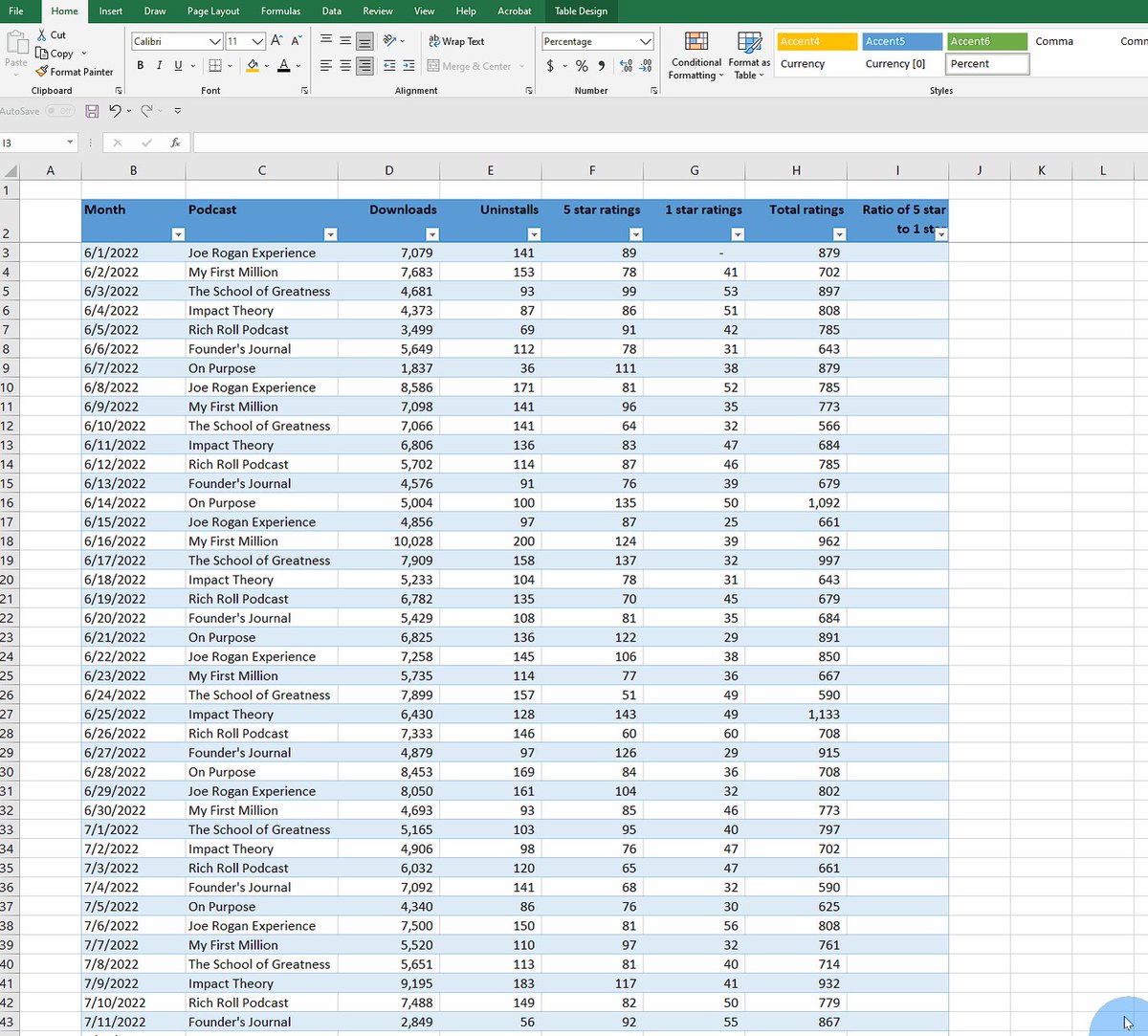Toggle Bold formatting
The width and height of the screenshot is (1148, 1036).
pos(141,65)
